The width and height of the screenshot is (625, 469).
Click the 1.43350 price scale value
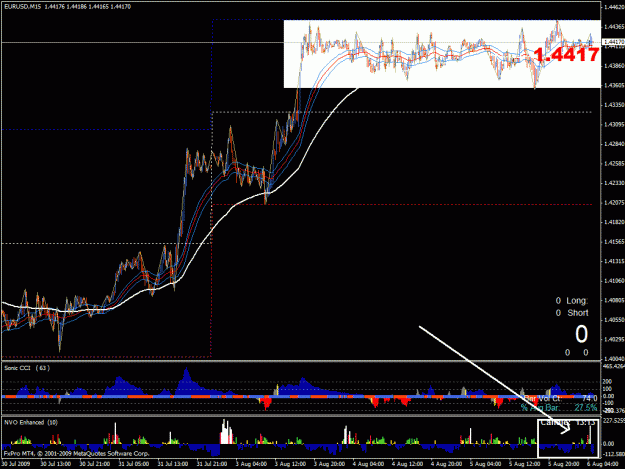(614, 105)
